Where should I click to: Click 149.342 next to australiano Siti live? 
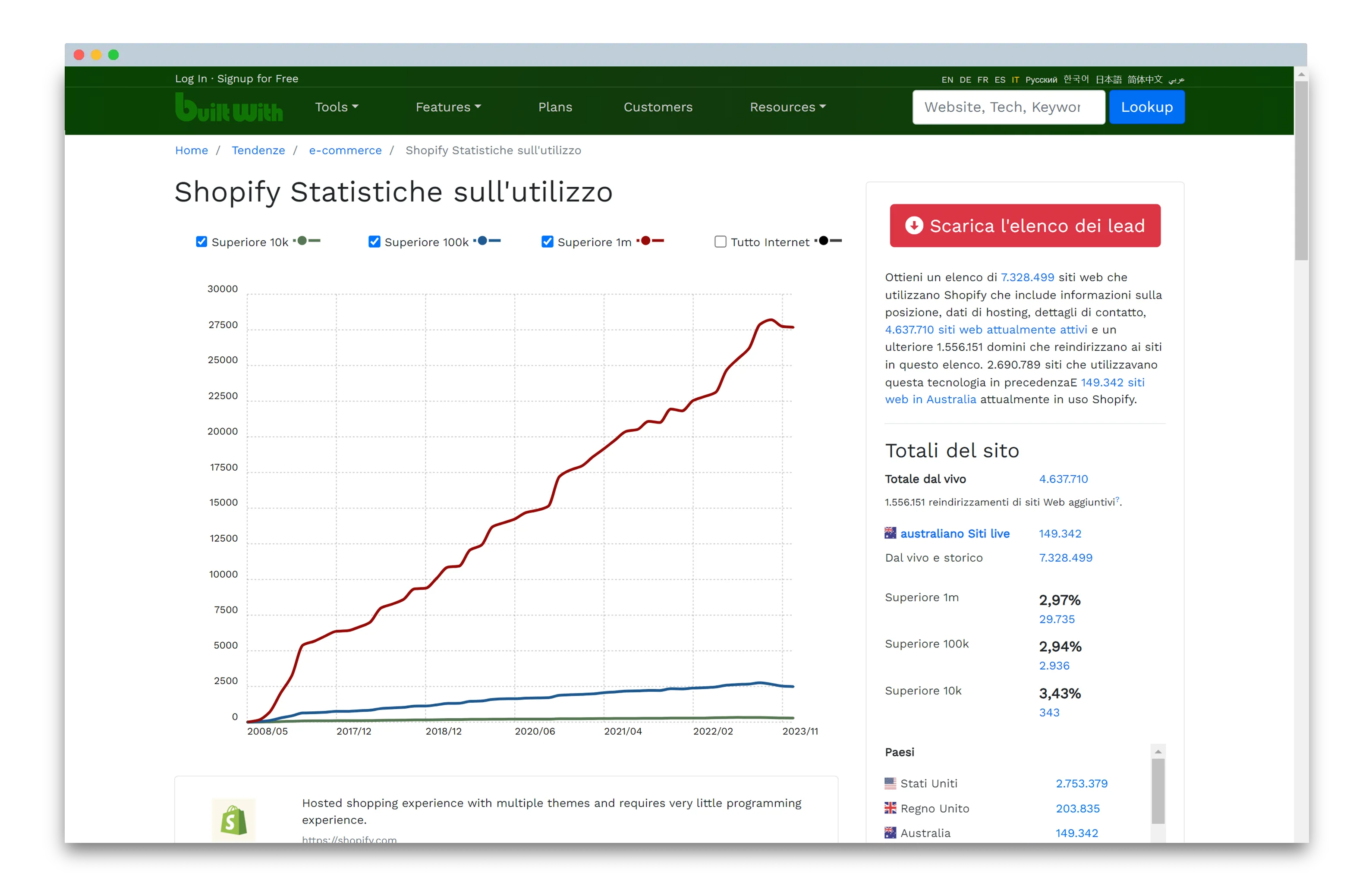click(x=1060, y=533)
